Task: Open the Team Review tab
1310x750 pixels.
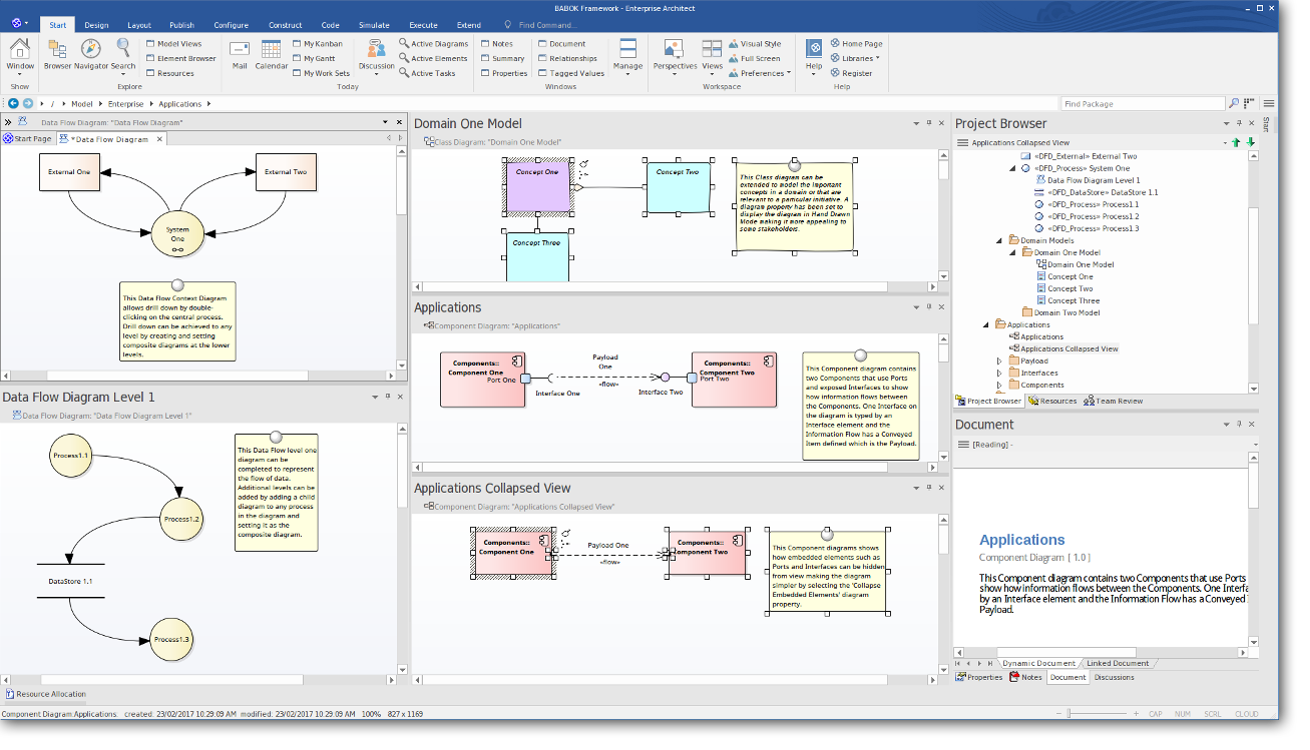Action: point(1113,401)
